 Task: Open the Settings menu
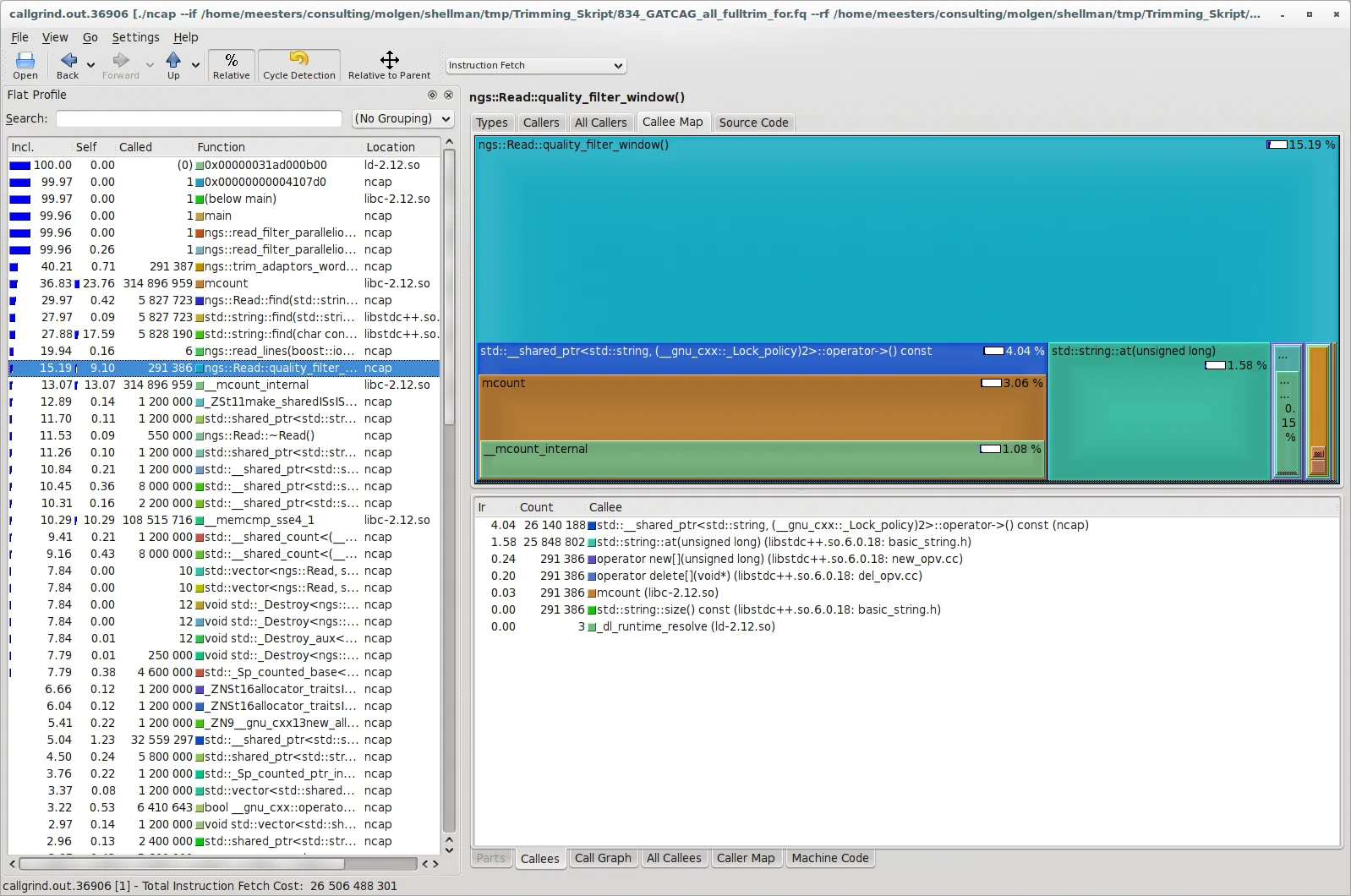click(135, 37)
